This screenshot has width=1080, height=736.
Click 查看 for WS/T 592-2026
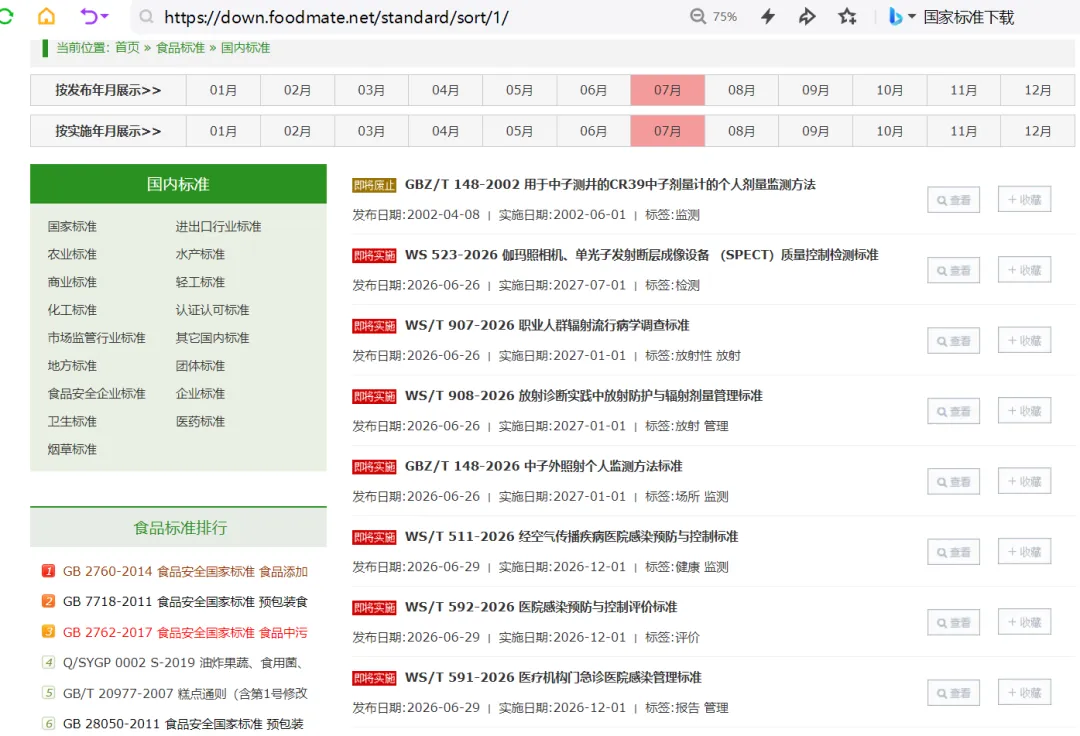[x=953, y=623]
